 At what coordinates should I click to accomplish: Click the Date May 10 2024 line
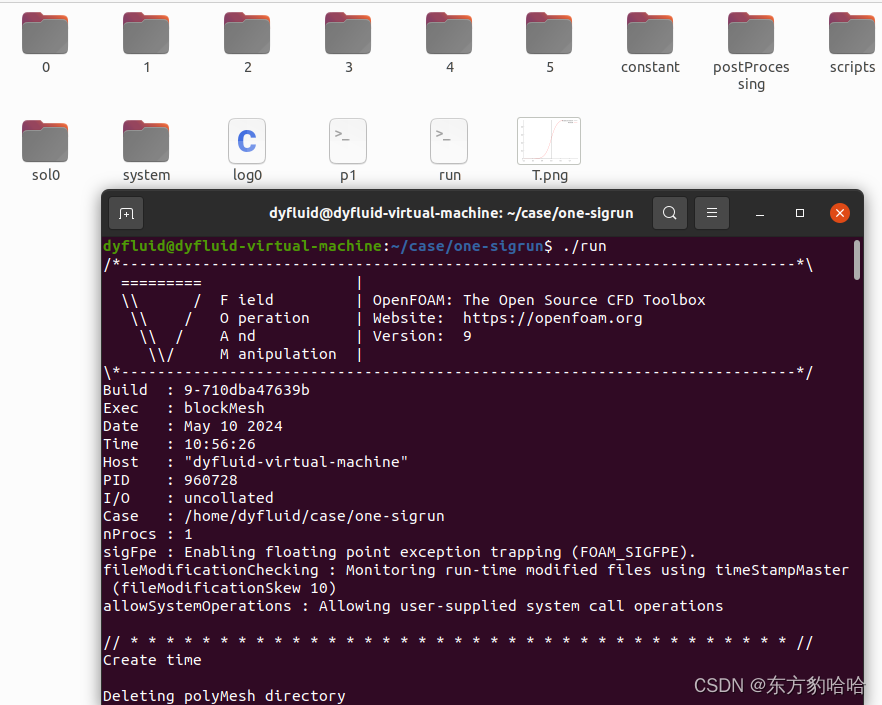click(193, 426)
